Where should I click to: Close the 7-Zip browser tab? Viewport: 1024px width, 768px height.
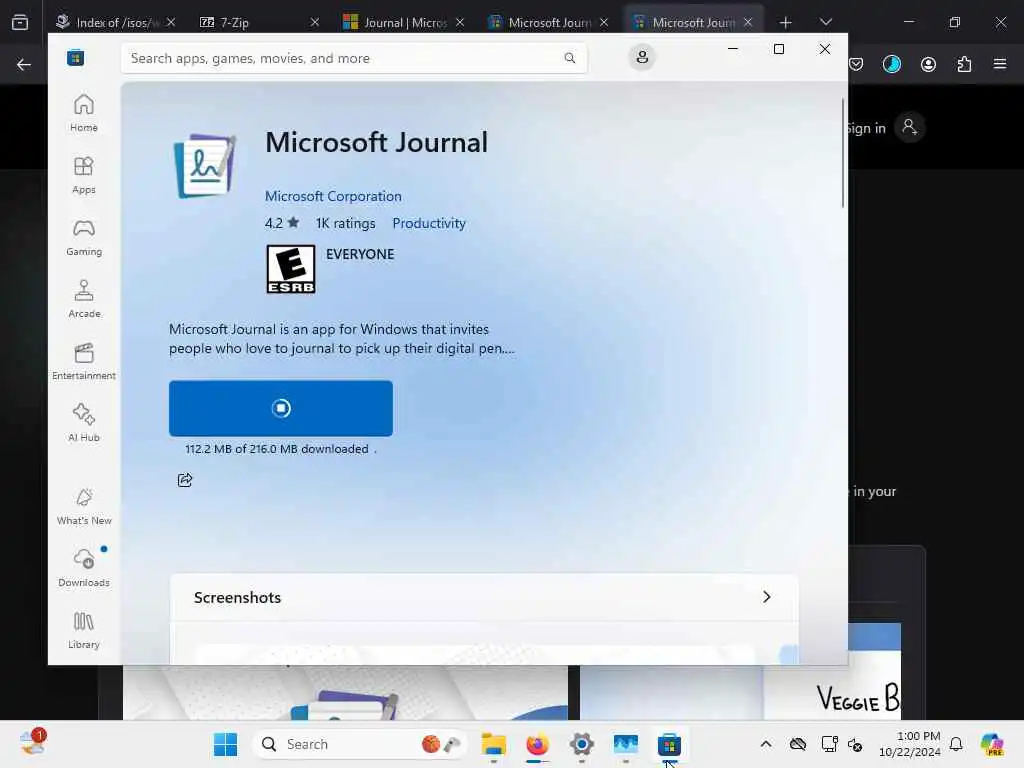point(315,22)
